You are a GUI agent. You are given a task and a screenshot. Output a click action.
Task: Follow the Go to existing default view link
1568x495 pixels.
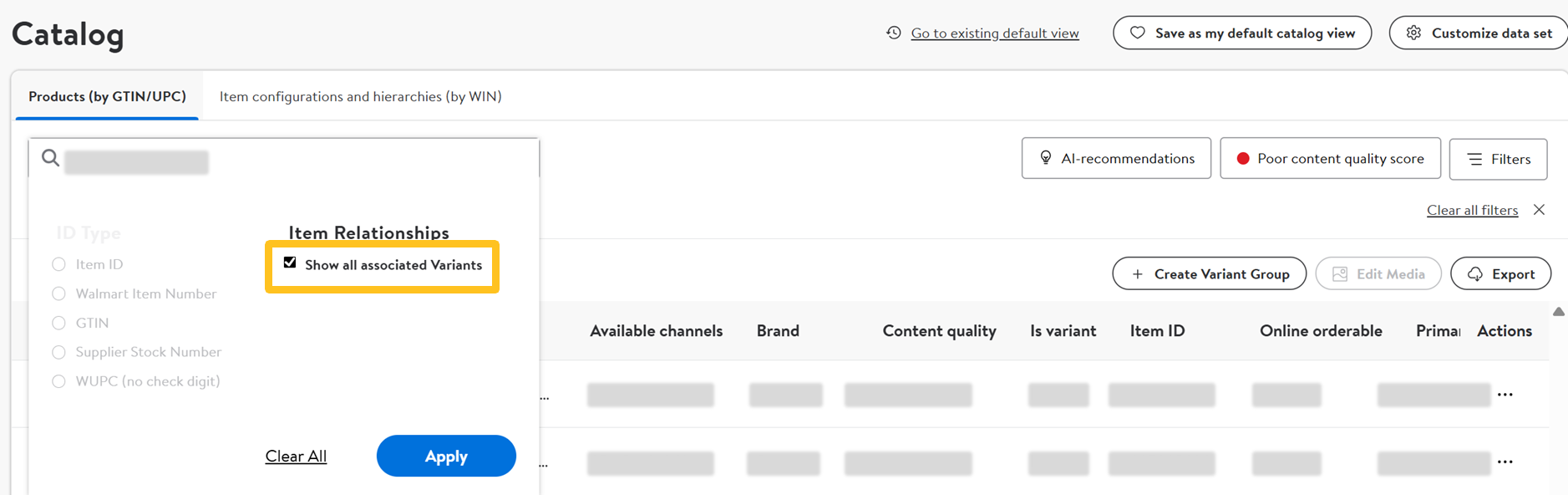[995, 33]
